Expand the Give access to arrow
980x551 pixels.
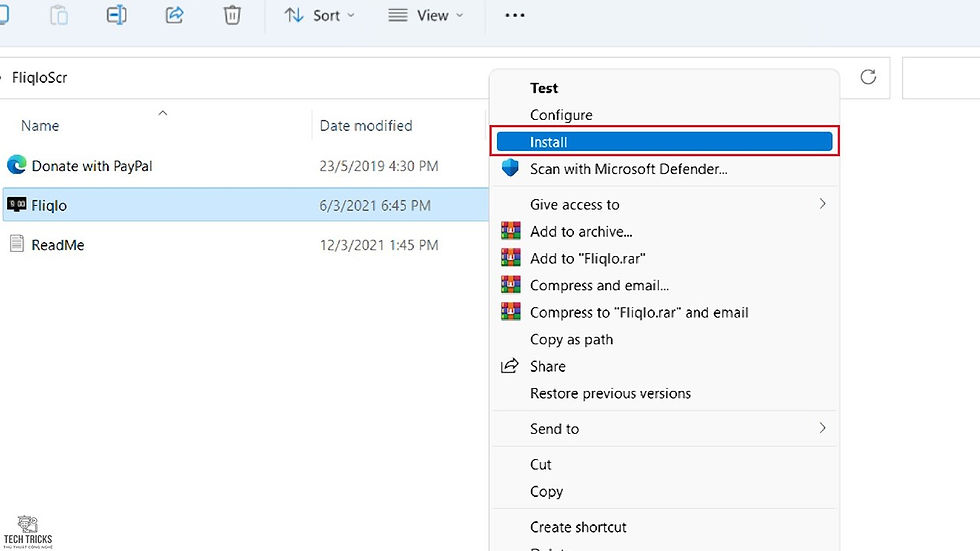coord(822,204)
